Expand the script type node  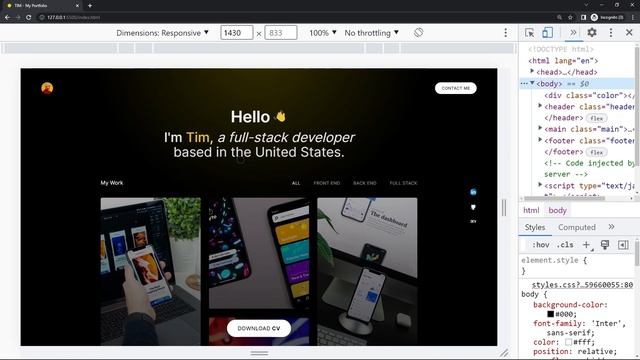point(540,184)
